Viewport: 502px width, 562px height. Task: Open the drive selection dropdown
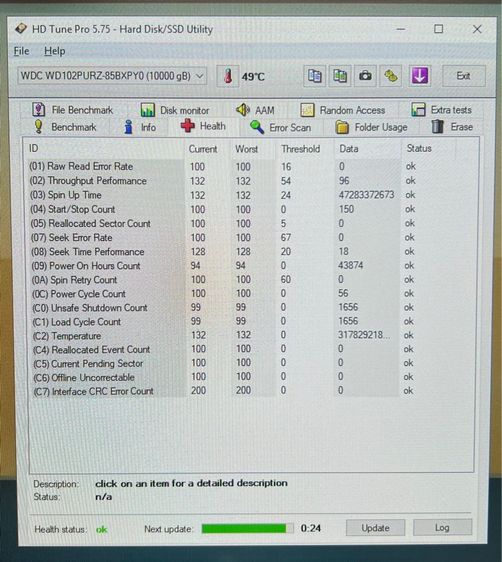click(112, 76)
